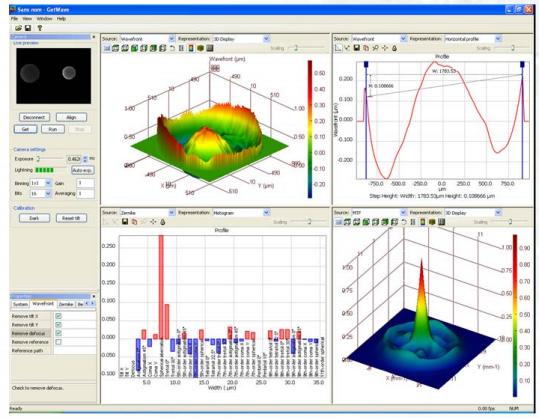Viewport: 539px width, 418px height.
Task: Enable Remove reference checkbox
Action: [58, 342]
